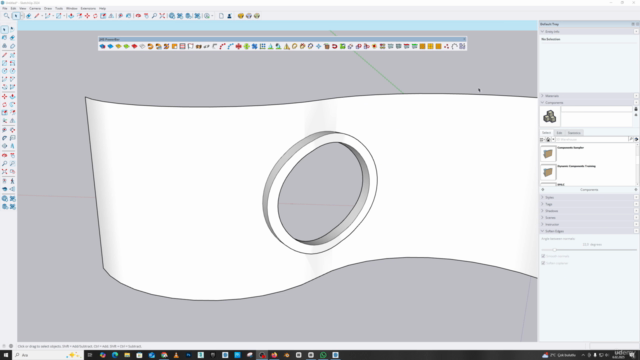
Task: Open the Windows Start button
Action: [6, 355]
